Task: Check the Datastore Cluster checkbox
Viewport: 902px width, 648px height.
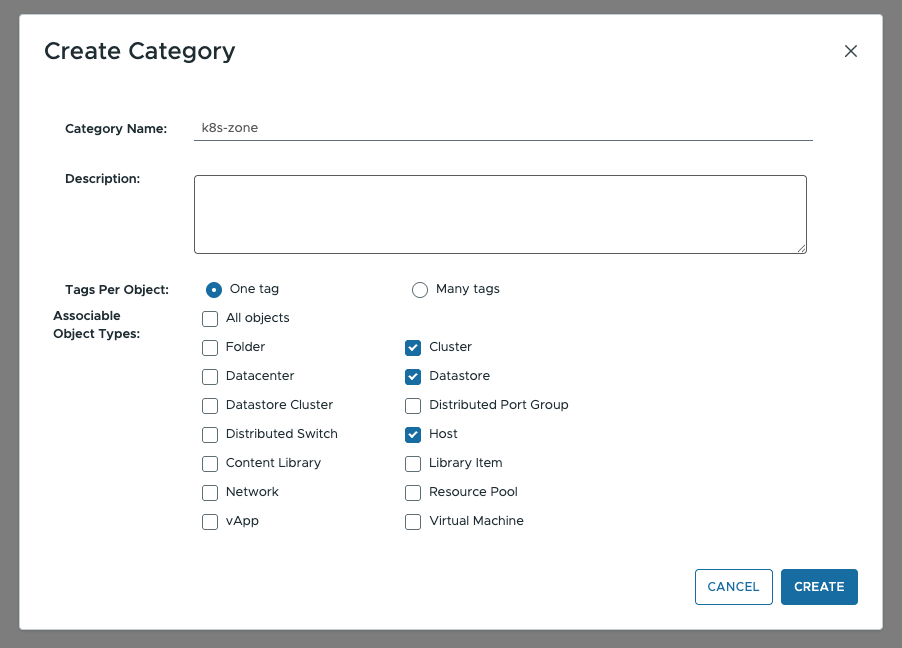Action: (210, 405)
